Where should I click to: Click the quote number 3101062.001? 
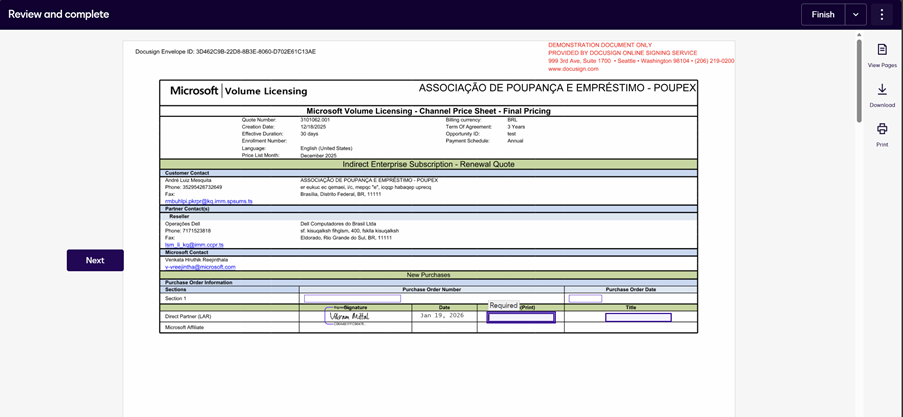[x=315, y=120]
